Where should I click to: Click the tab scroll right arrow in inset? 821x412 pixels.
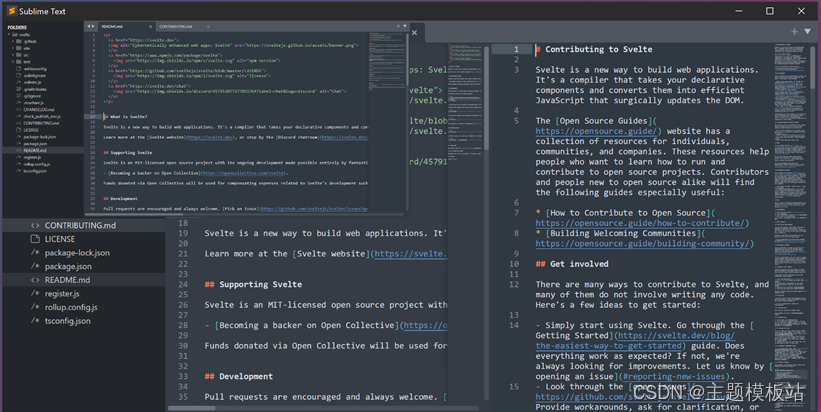93,26
